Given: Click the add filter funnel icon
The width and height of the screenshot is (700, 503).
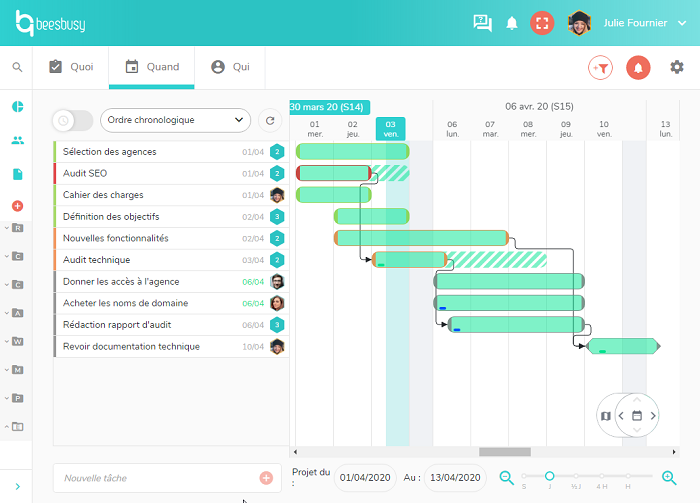Looking at the screenshot, I should [x=600, y=67].
